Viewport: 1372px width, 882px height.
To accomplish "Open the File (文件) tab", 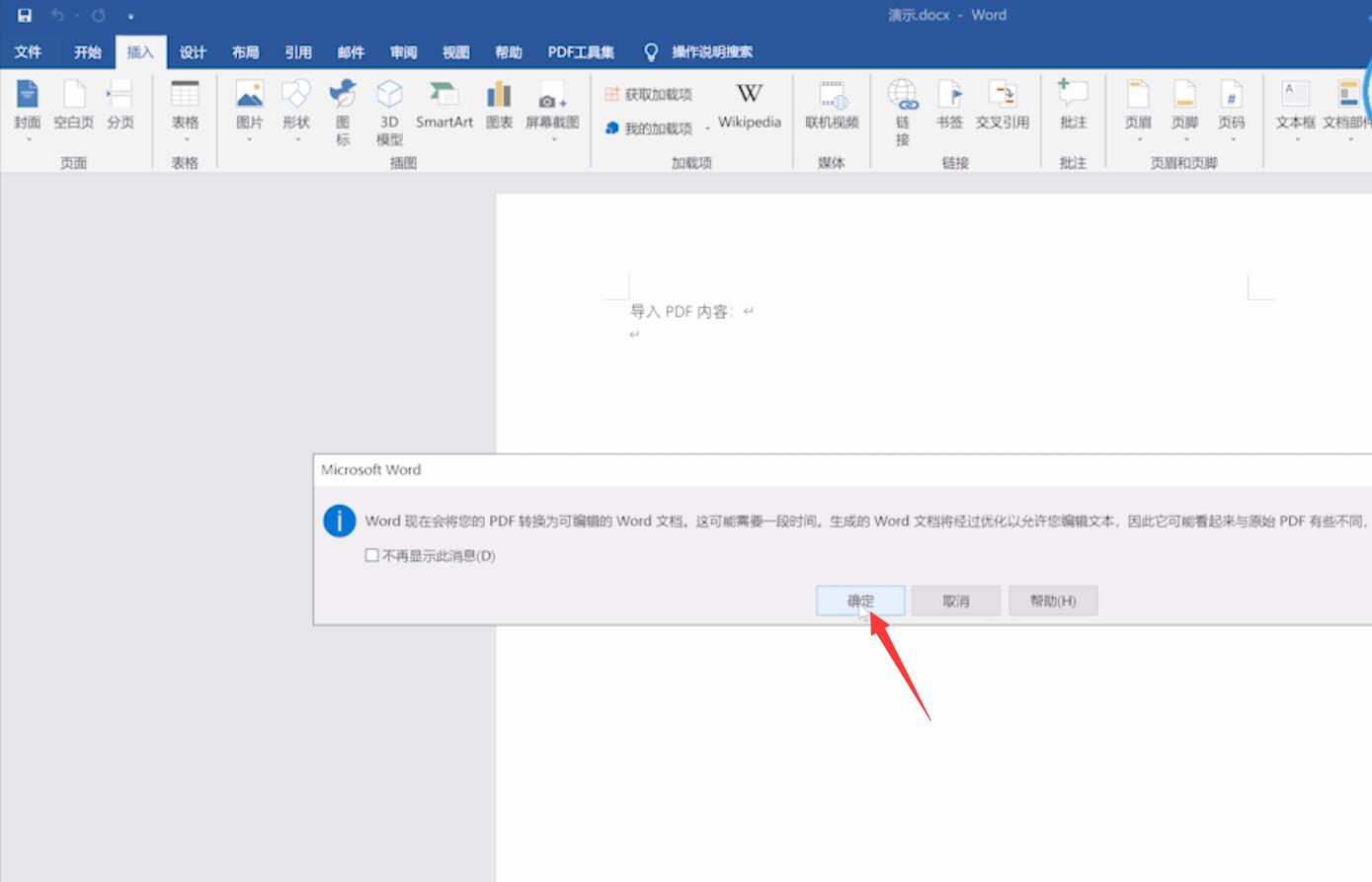I will click(28, 52).
